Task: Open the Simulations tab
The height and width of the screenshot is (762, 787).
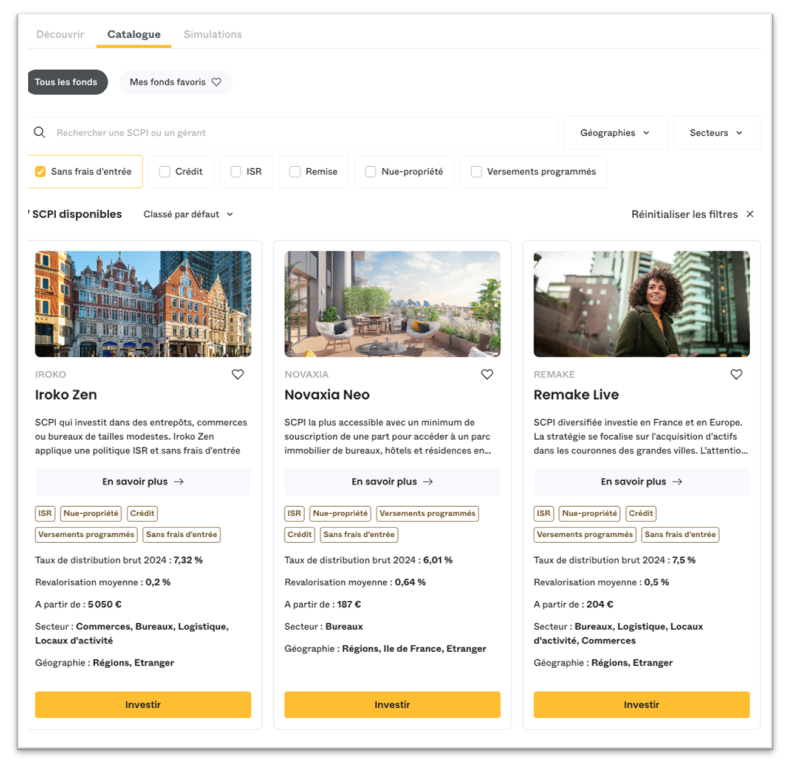Action: [213, 34]
